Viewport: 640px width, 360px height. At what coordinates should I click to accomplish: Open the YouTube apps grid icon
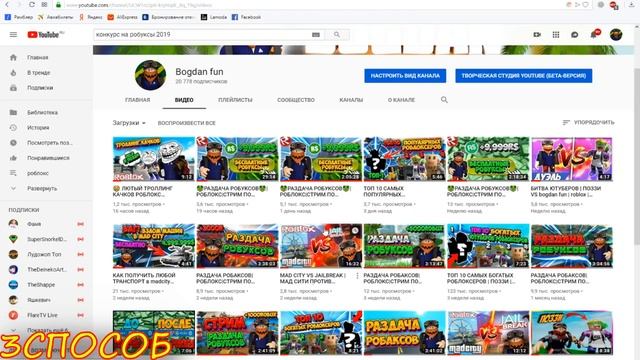tap(556, 35)
